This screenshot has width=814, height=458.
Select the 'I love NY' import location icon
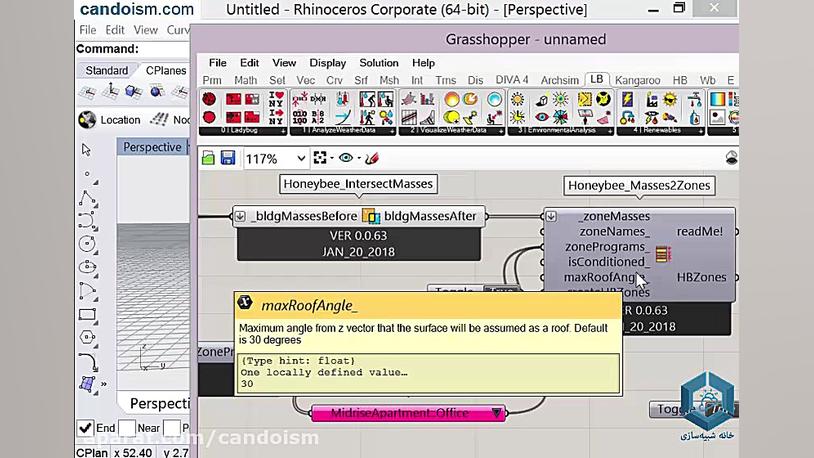[276, 99]
